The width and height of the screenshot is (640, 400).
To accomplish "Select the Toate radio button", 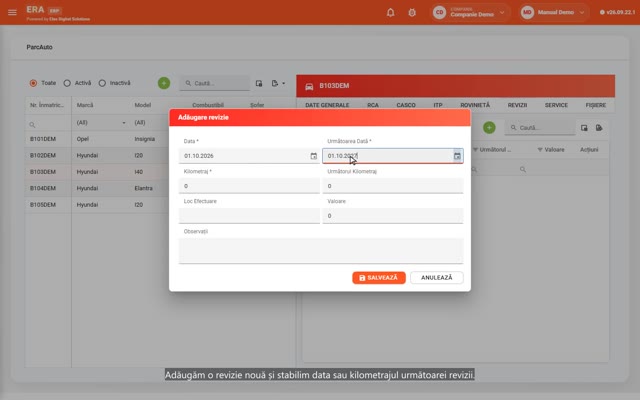I will pos(33,83).
